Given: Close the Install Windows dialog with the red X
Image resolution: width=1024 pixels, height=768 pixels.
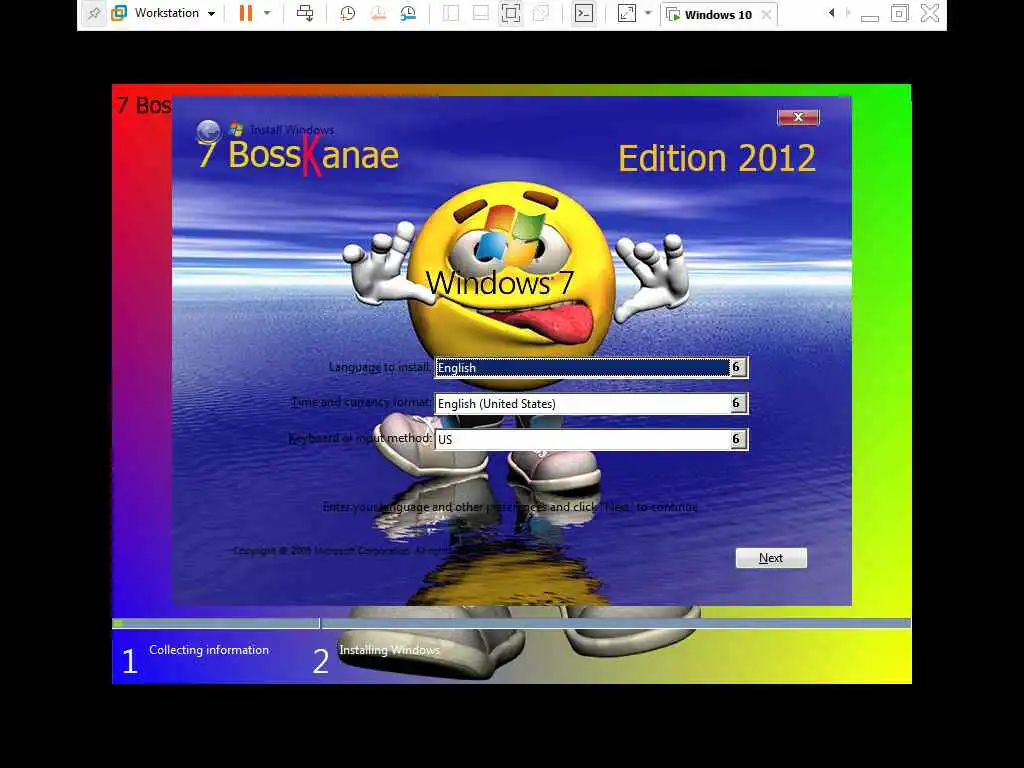Looking at the screenshot, I should pos(798,117).
